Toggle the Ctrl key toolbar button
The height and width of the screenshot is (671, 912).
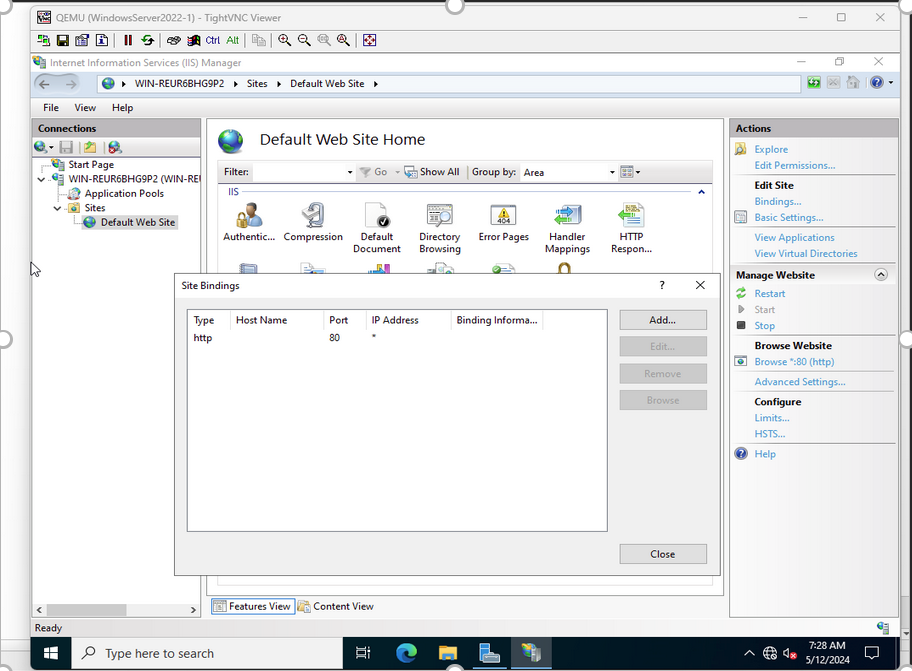tap(213, 40)
